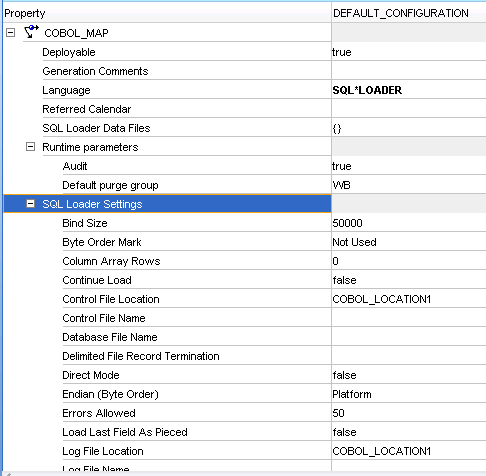Click the Platform endian value
The height and width of the screenshot is (476, 486).
(352, 394)
